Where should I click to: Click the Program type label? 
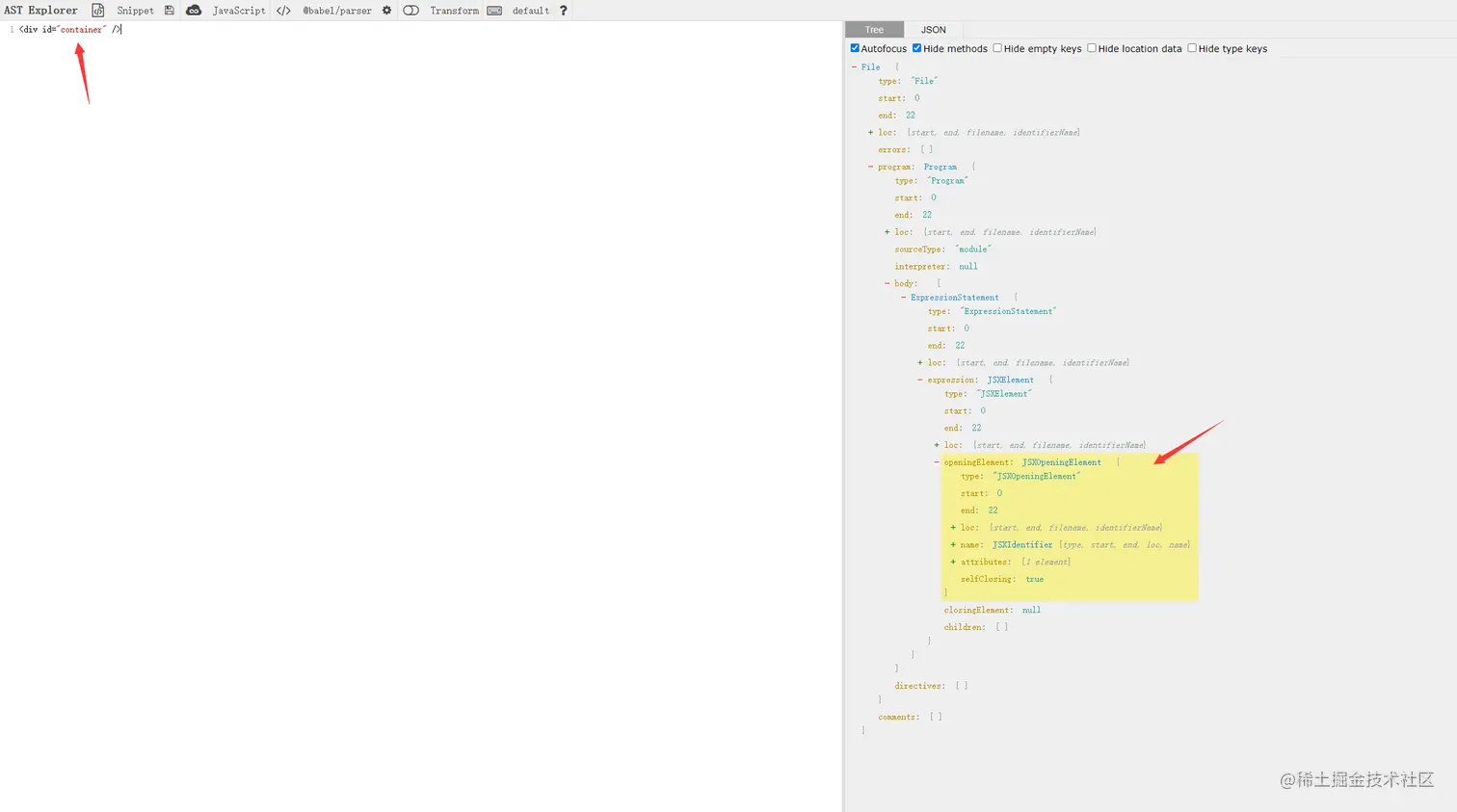940,167
